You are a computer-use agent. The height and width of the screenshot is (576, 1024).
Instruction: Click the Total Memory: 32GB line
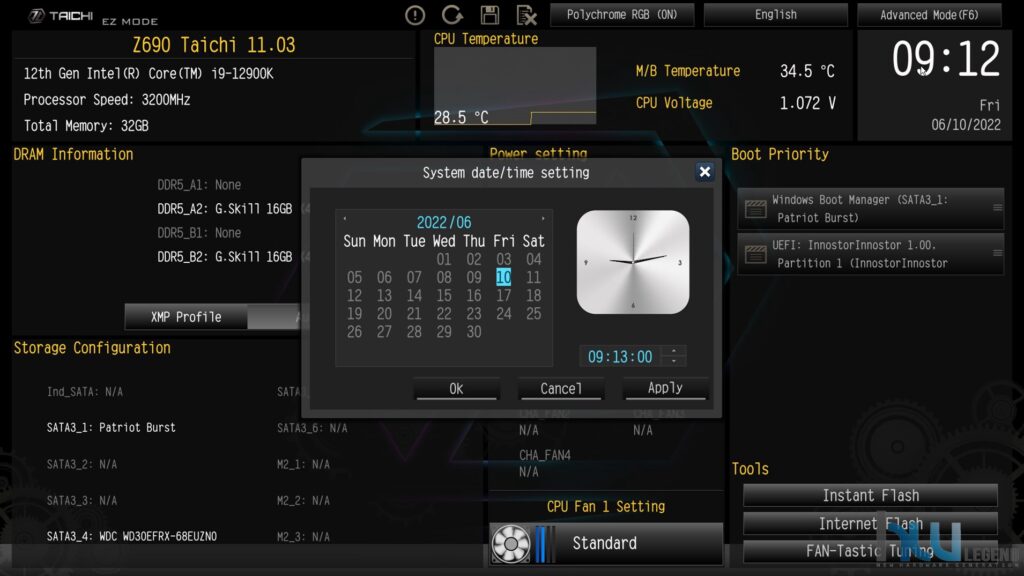click(x=86, y=126)
